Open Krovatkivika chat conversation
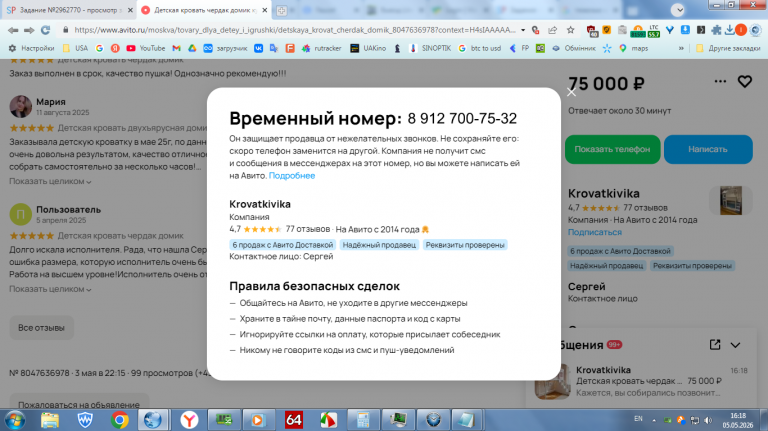 (x=642, y=381)
